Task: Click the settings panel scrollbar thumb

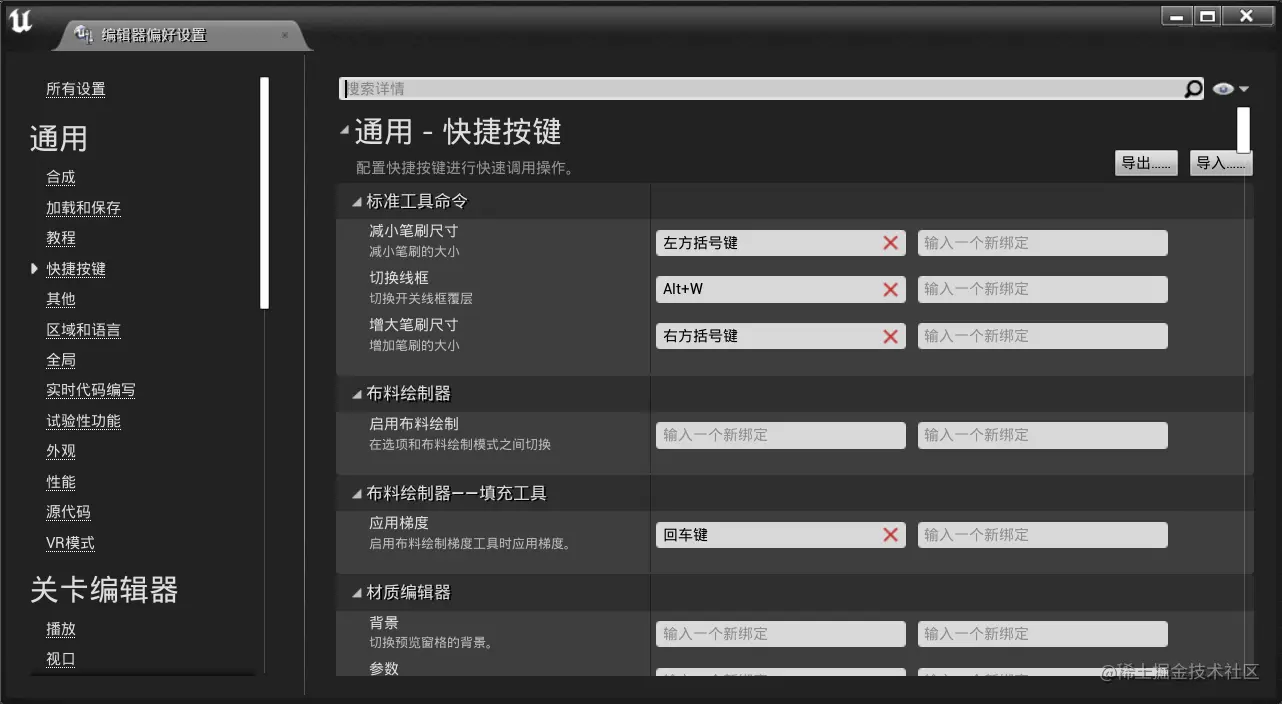Action: click(x=1244, y=130)
